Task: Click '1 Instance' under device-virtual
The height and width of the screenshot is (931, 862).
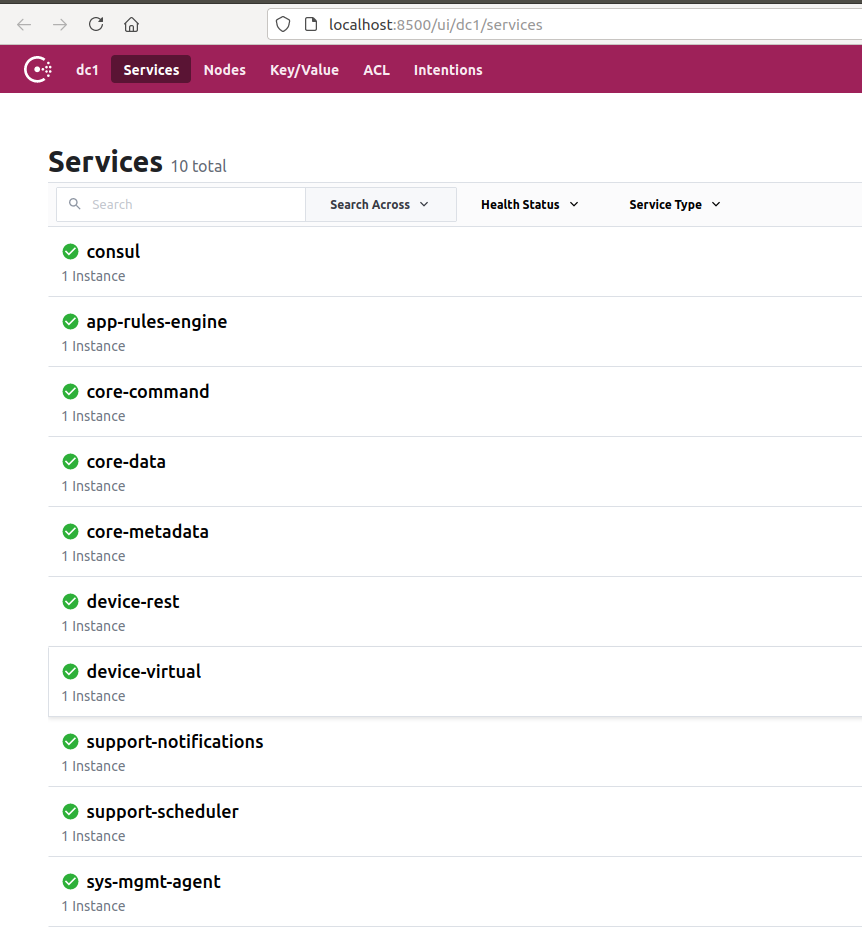Action: (93, 696)
